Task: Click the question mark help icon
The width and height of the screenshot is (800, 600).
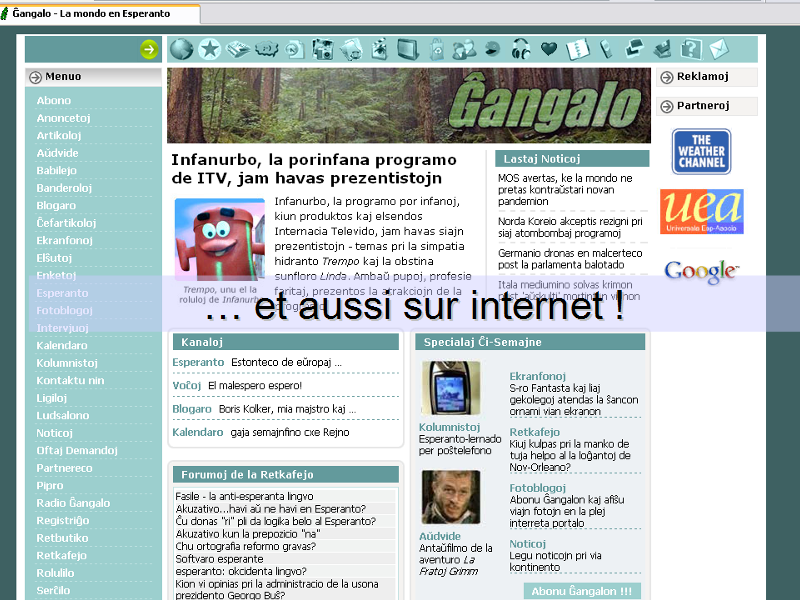Action: pos(691,49)
